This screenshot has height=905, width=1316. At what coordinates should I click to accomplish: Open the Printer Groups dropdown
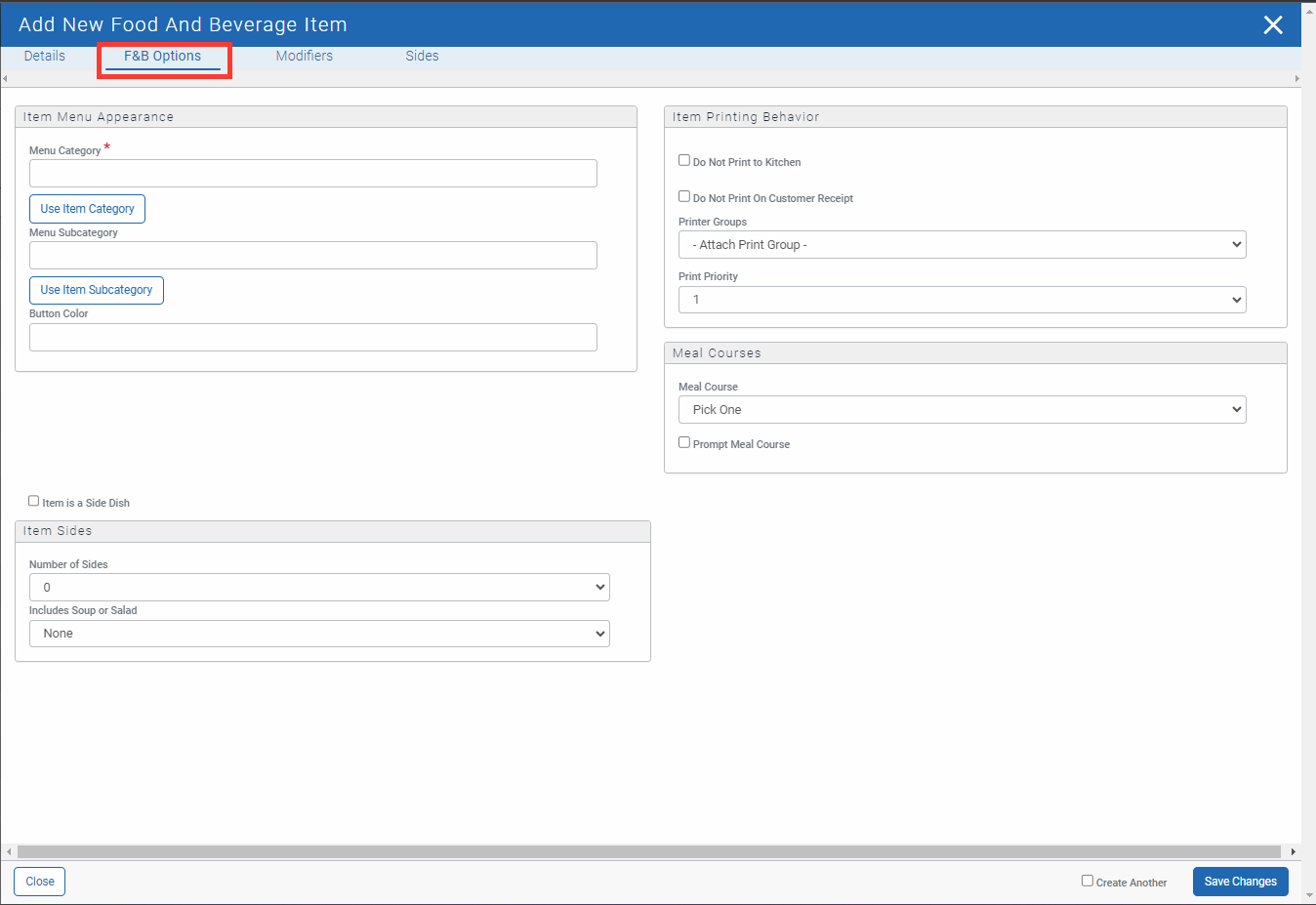tap(962, 245)
